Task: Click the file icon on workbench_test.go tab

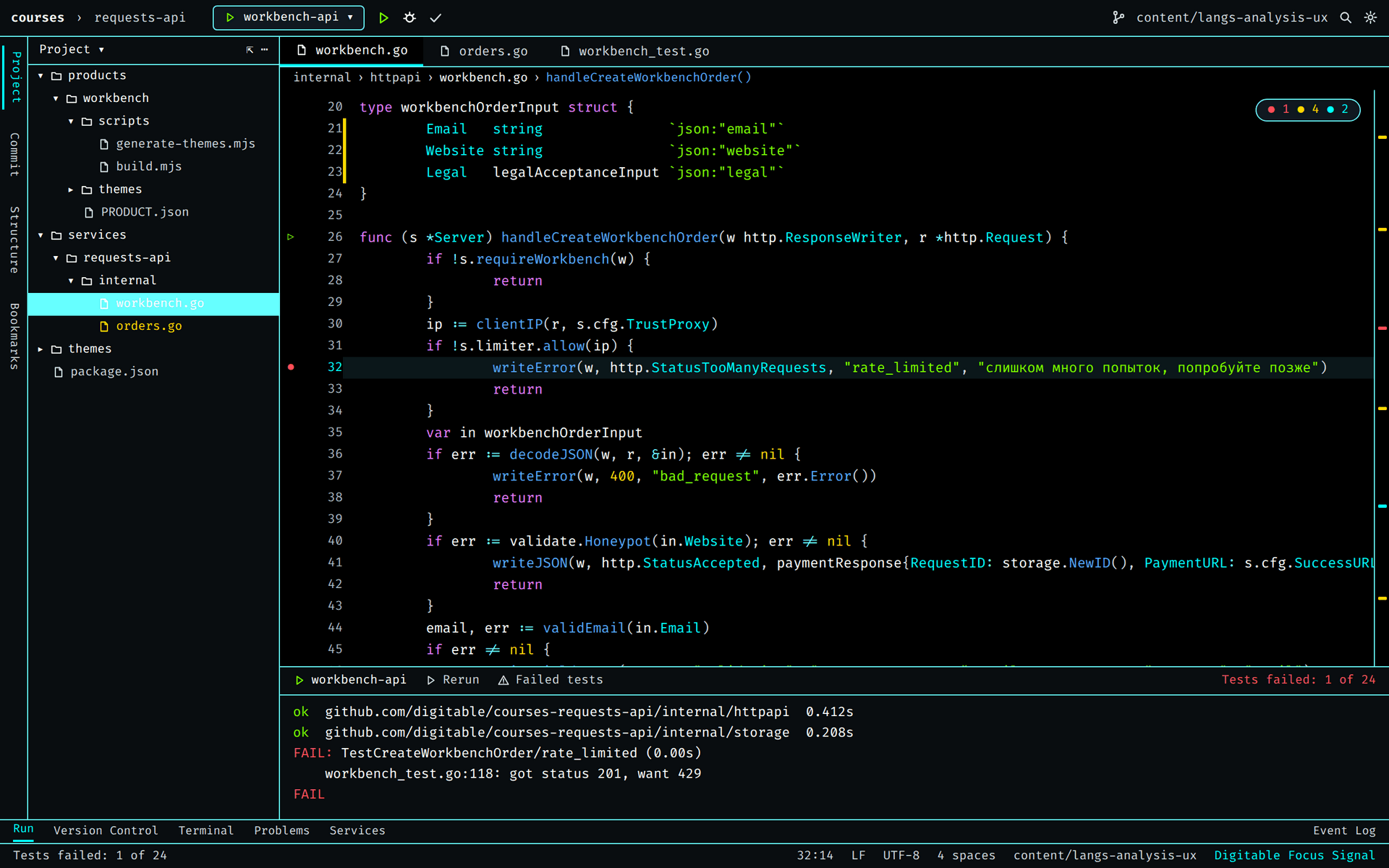Action: pos(565,51)
